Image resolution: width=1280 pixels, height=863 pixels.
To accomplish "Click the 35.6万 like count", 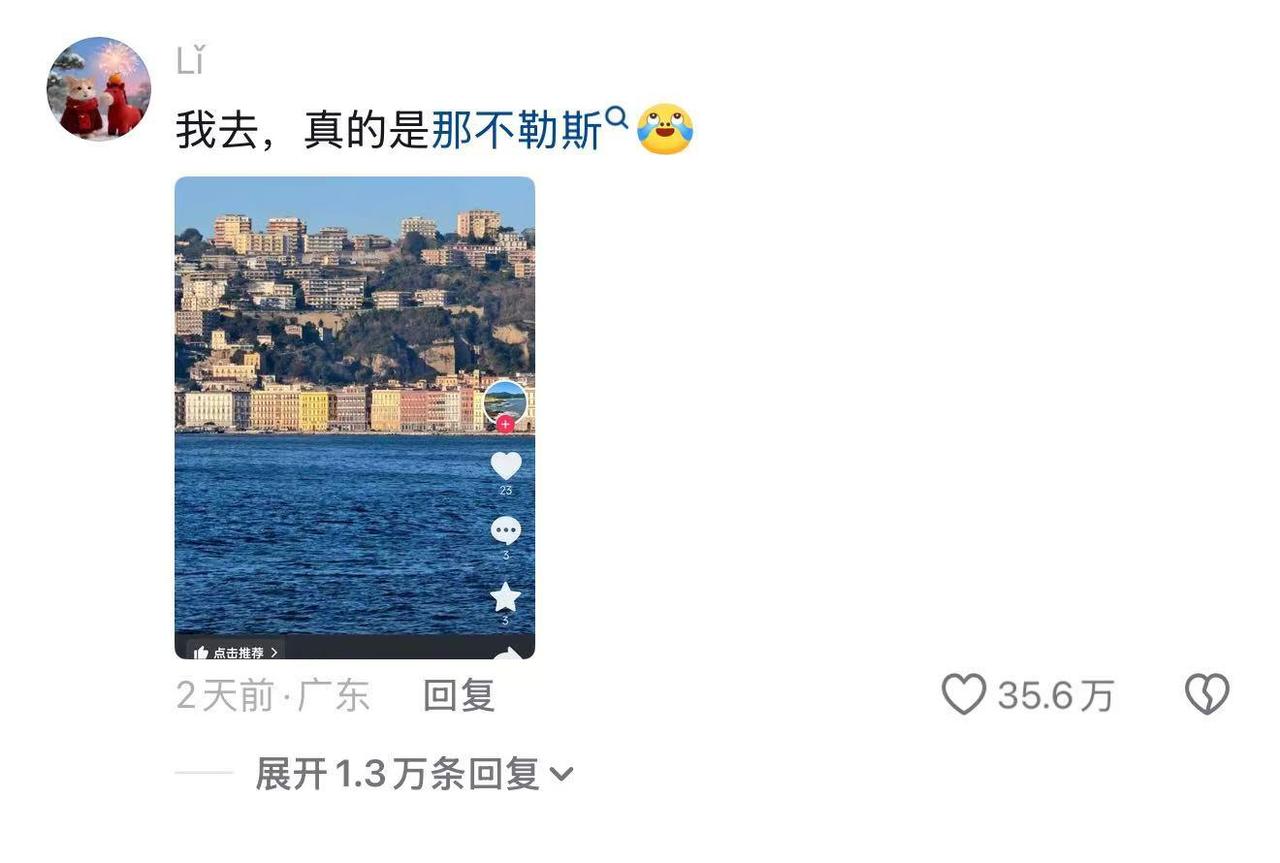I will tap(1056, 695).
